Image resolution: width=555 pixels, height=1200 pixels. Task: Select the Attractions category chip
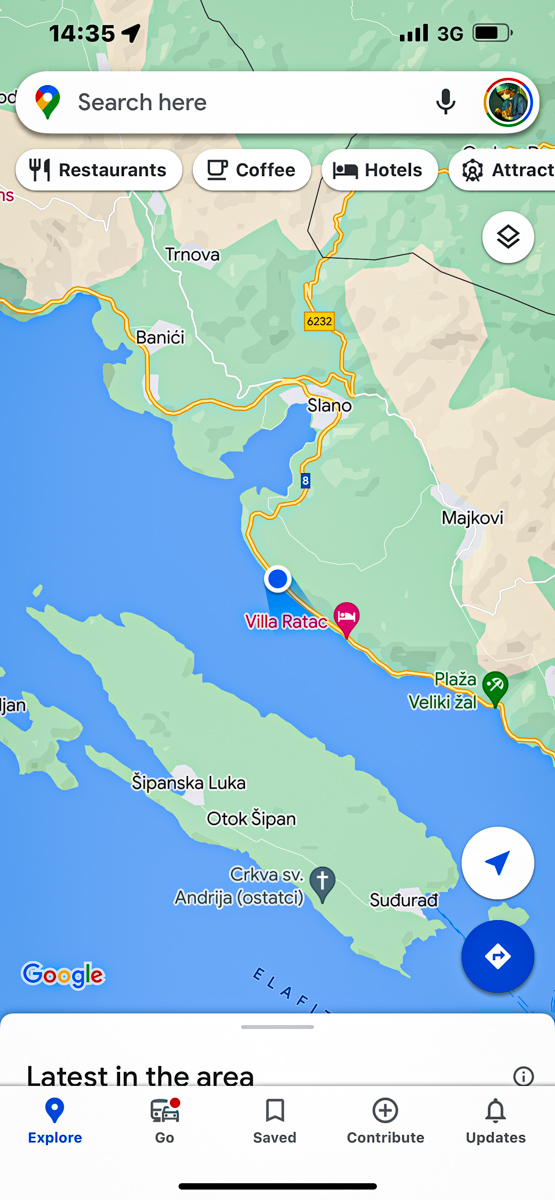(x=502, y=170)
